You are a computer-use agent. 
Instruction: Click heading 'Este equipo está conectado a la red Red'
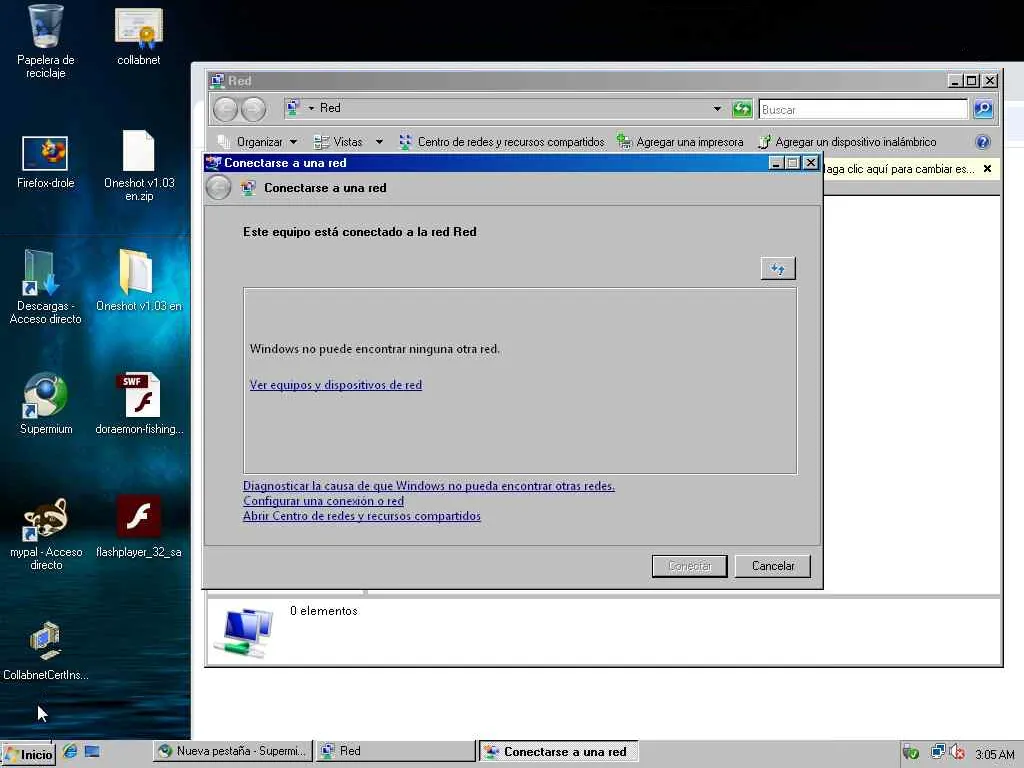pyautogui.click(x=360, y=232)
